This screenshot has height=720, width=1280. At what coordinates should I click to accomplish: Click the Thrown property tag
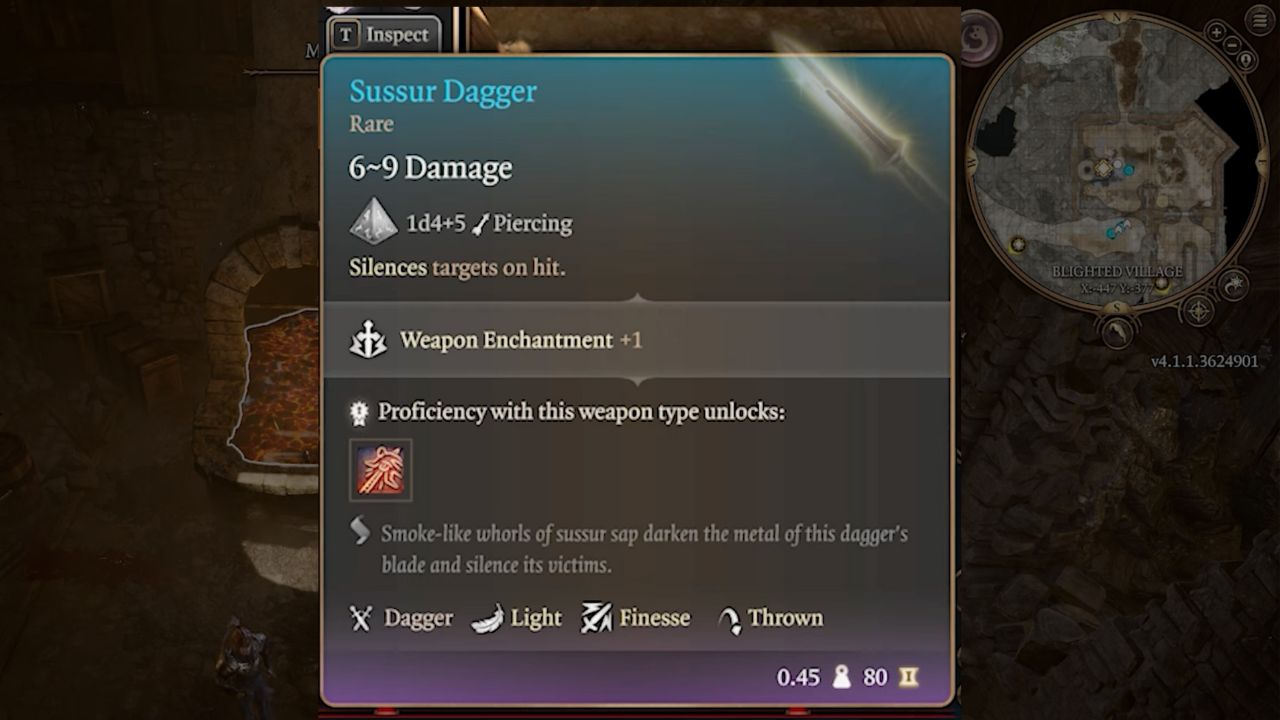coord(771,618)
